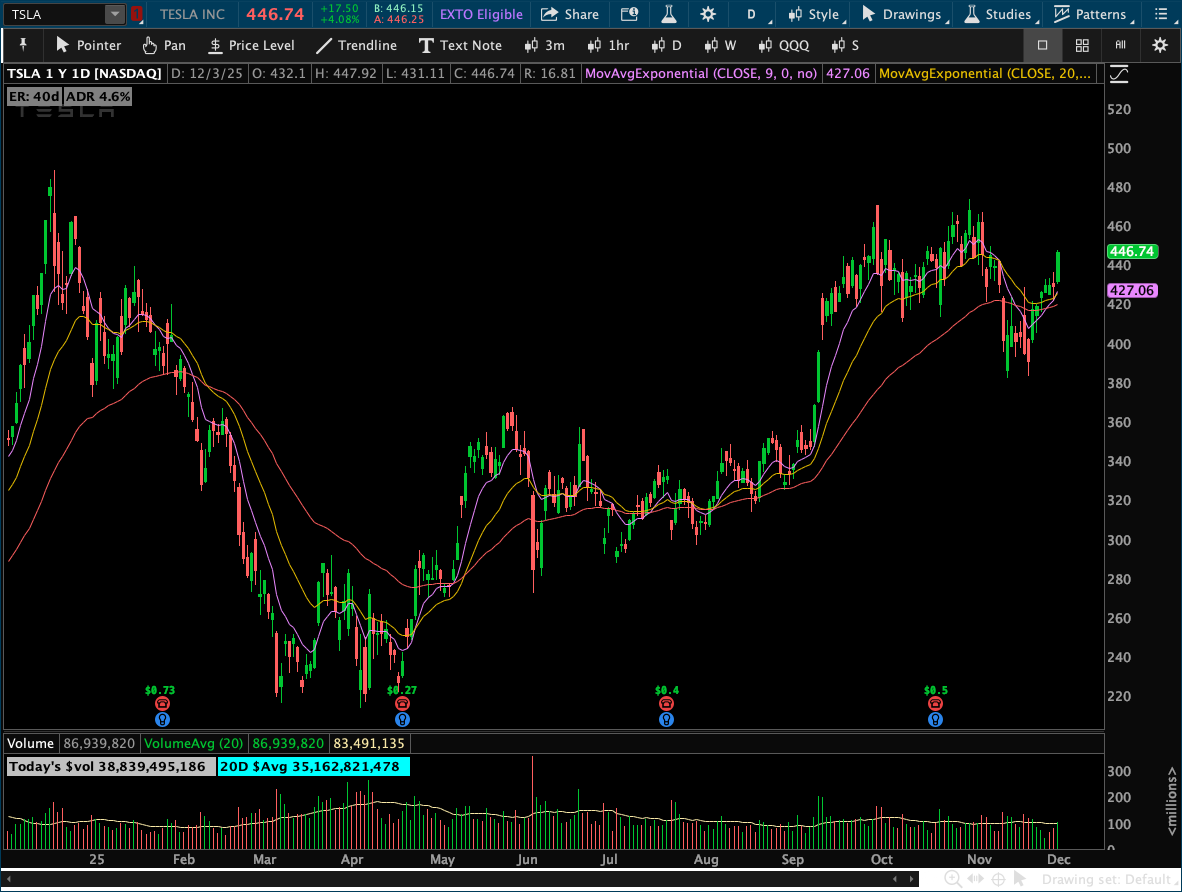
Task: Select the Pan tool
Action: (x=164, y=45)
